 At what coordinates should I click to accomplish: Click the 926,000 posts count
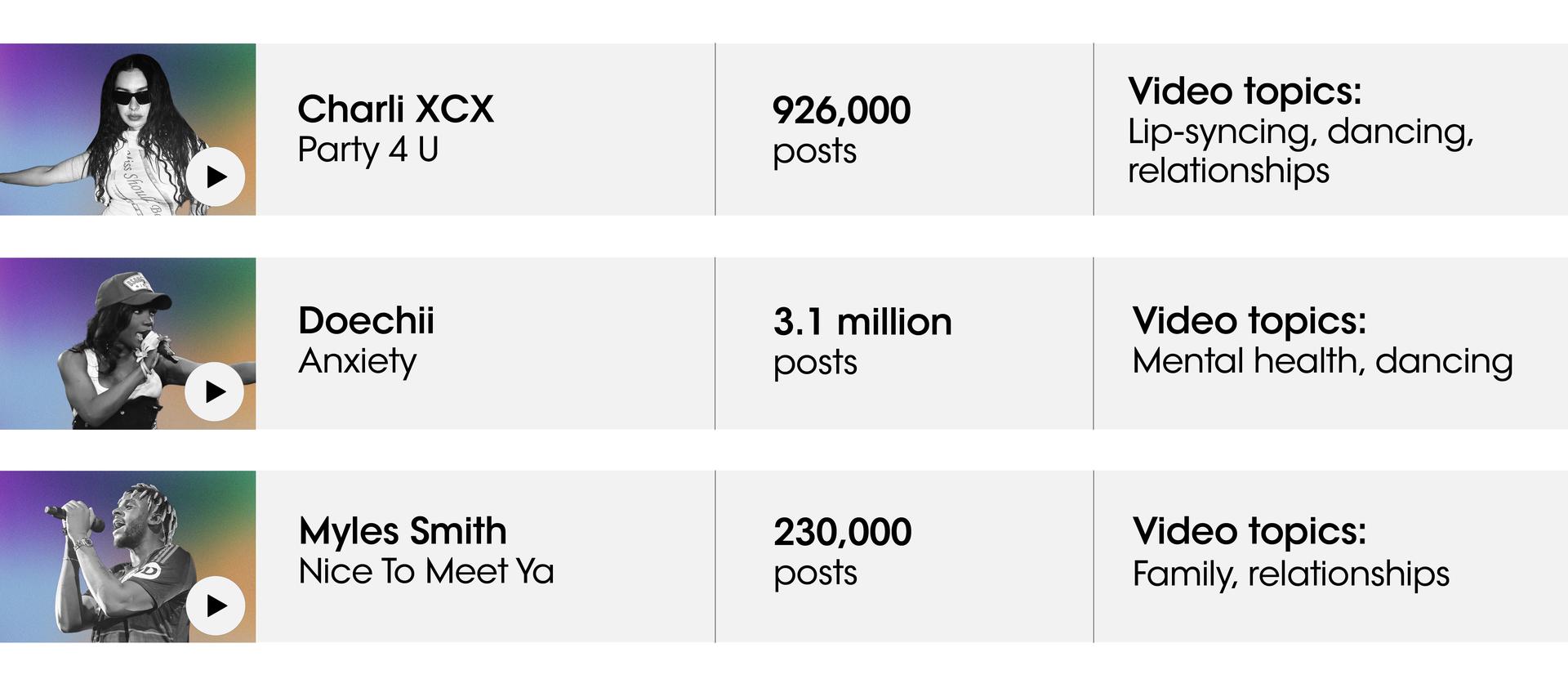click(x=842, y=130)
